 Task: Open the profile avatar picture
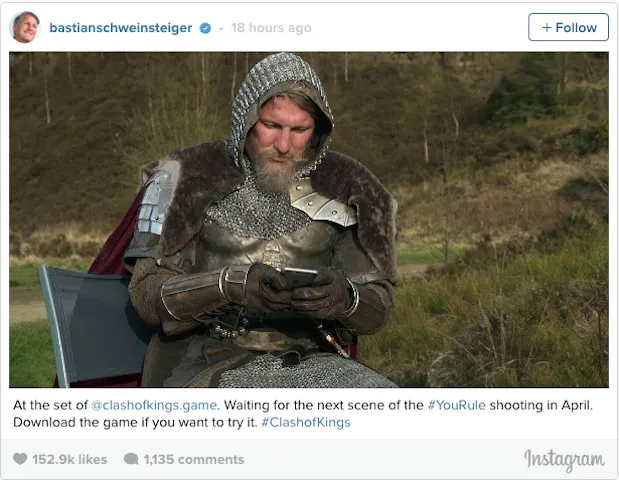pos(24,27)
